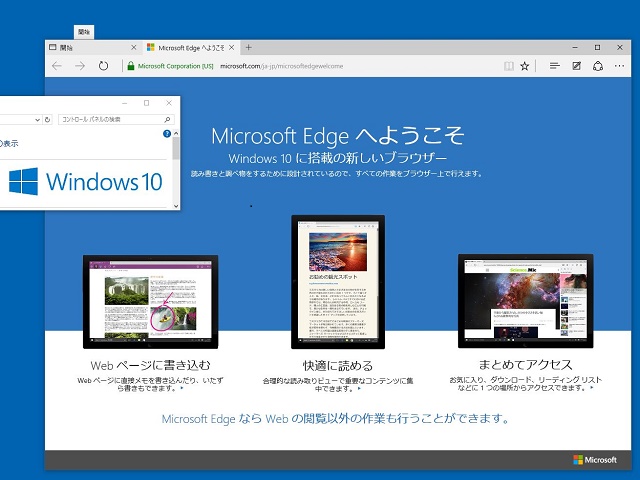The image size is (640, 480).
Task: Click the Control Panel search field
Action: 116,119
